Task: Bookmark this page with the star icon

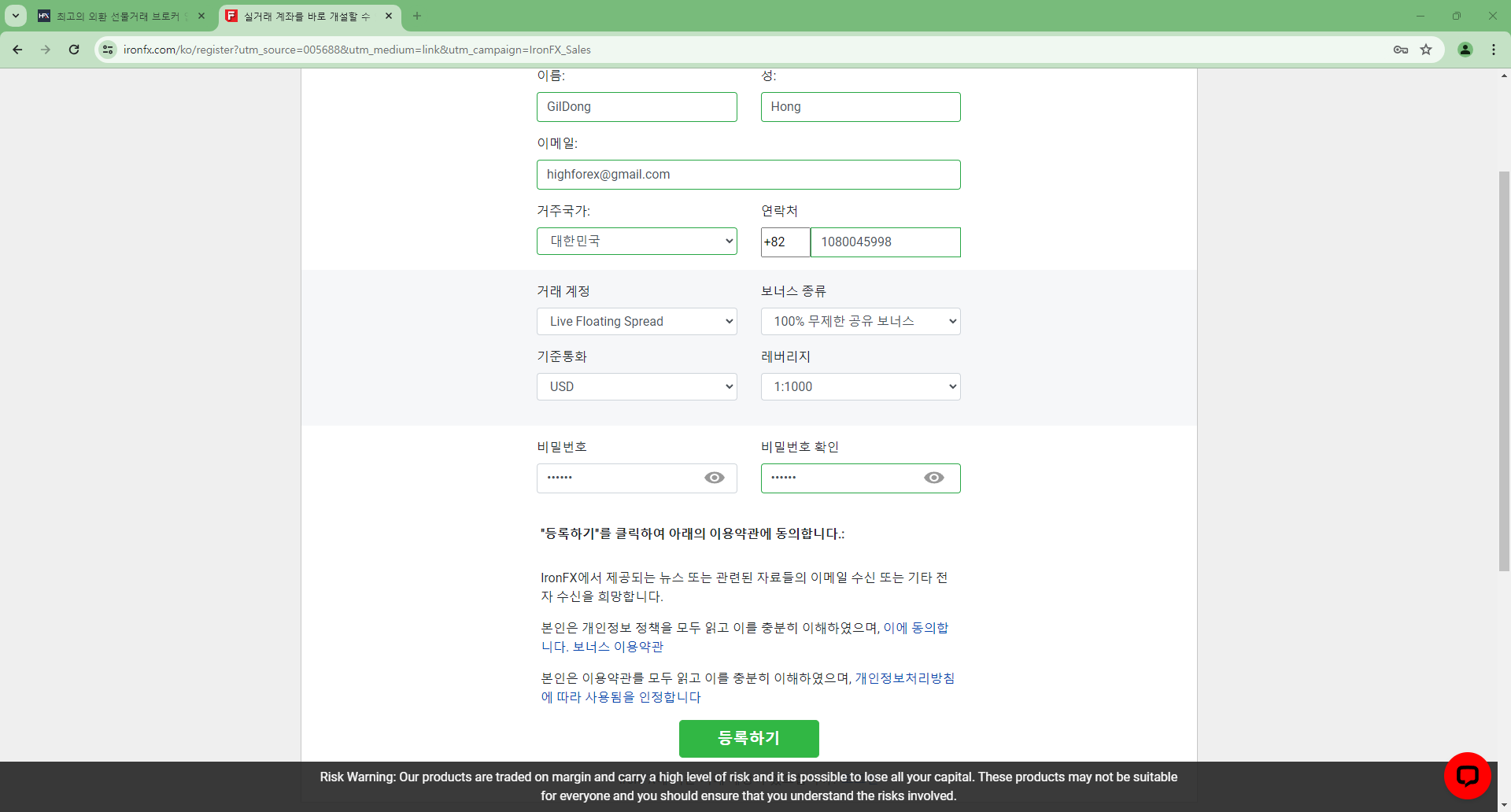Action: pyautogui.click(x=1426, y=49)
